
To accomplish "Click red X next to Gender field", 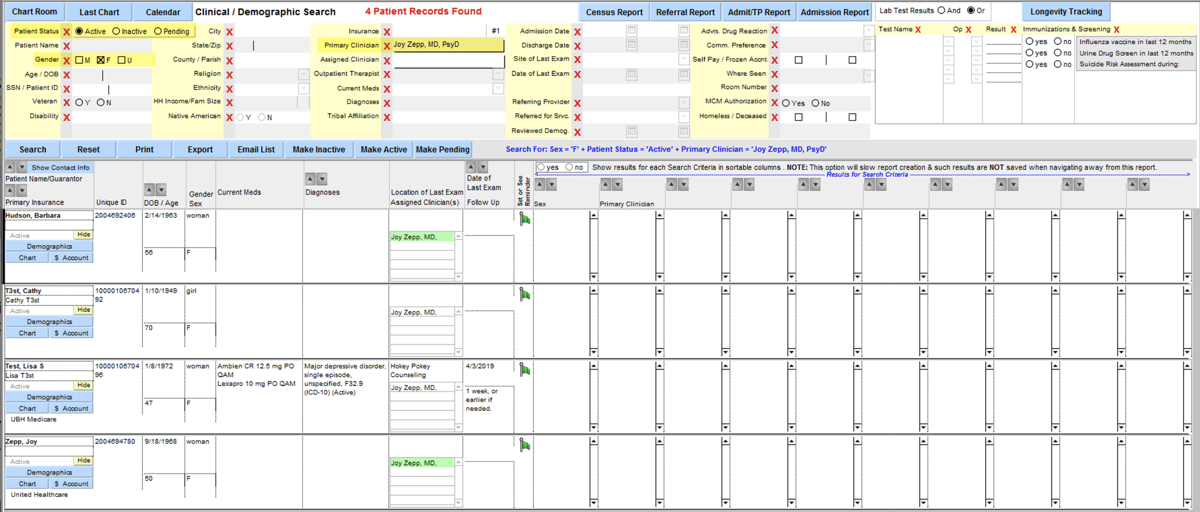I will tap(66, 60).
